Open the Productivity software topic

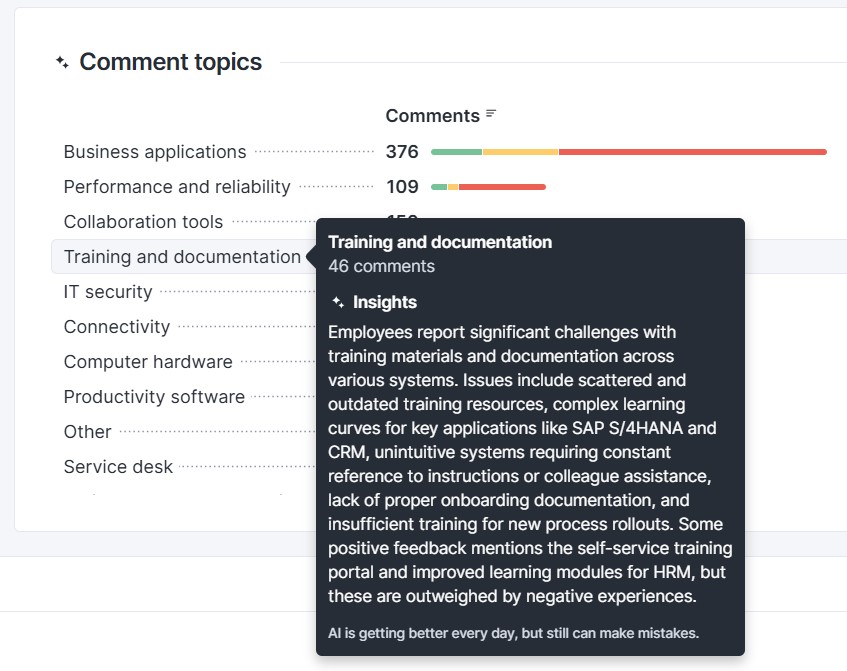coord(154,397)
